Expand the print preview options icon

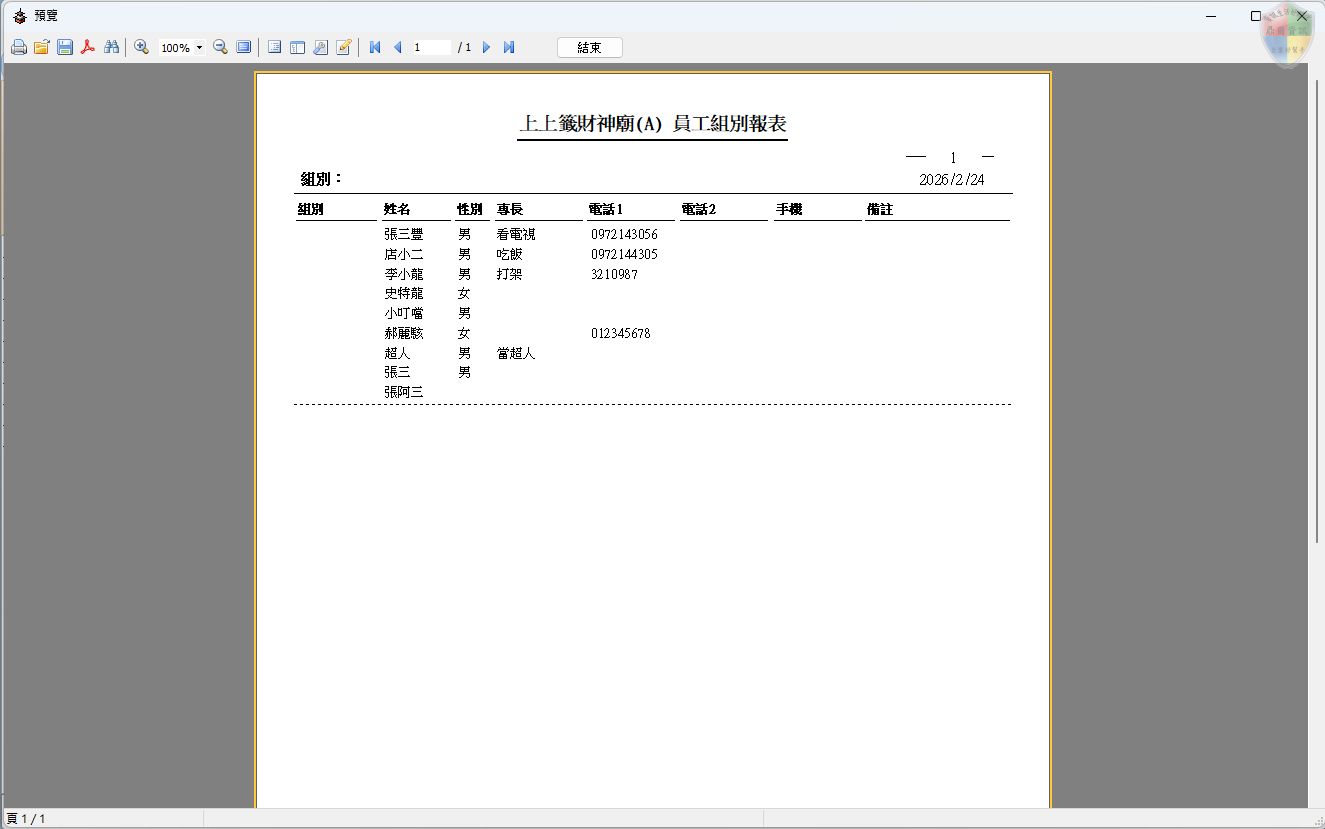[319, 46]
